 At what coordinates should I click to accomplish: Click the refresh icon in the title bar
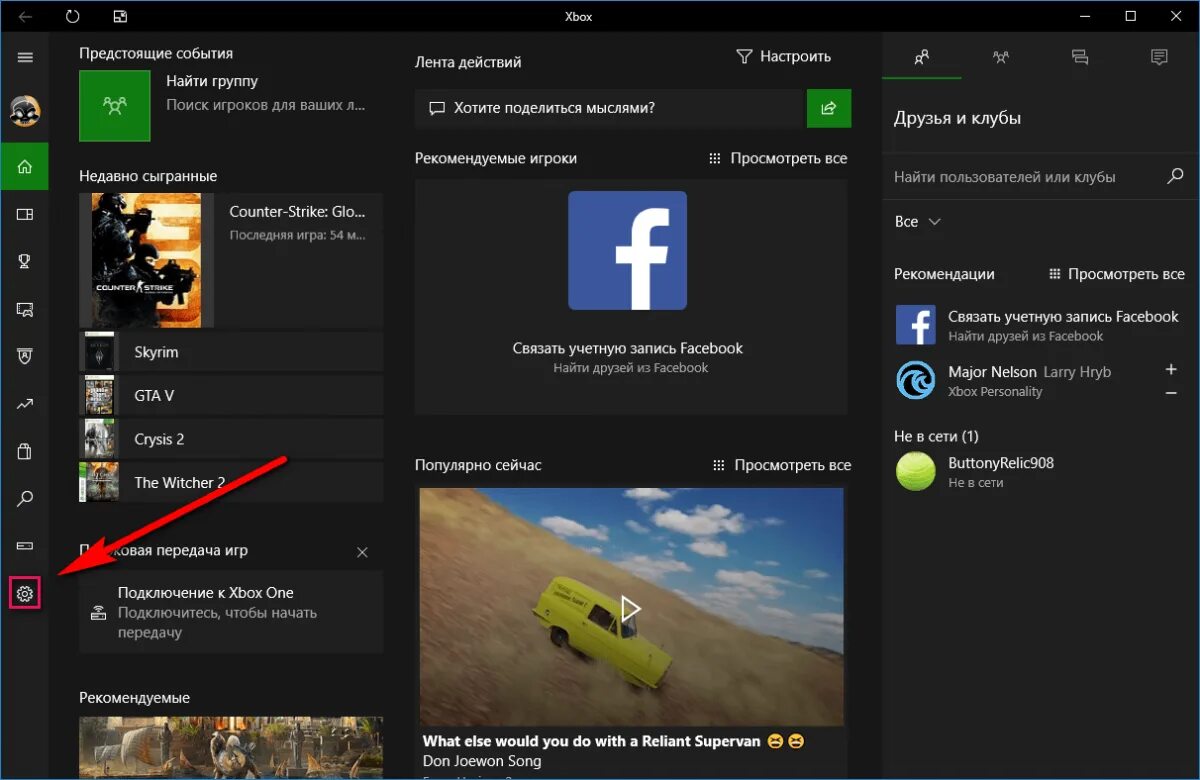pos(72,16)
